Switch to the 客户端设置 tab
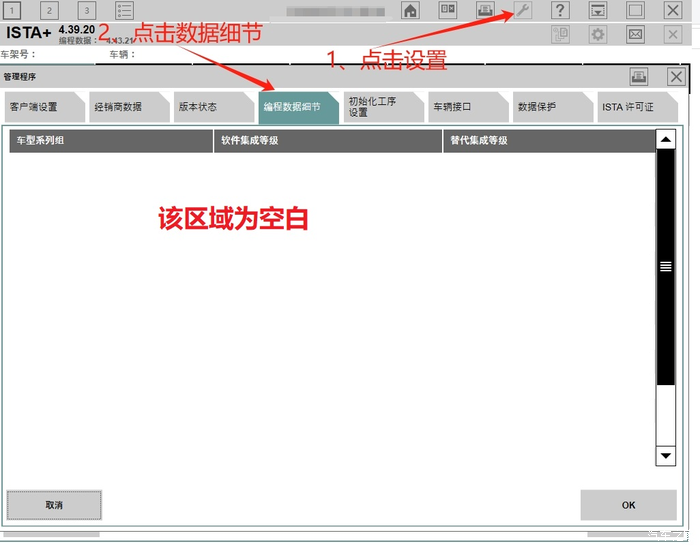This screenshot has width=700, height=546. 37,107
